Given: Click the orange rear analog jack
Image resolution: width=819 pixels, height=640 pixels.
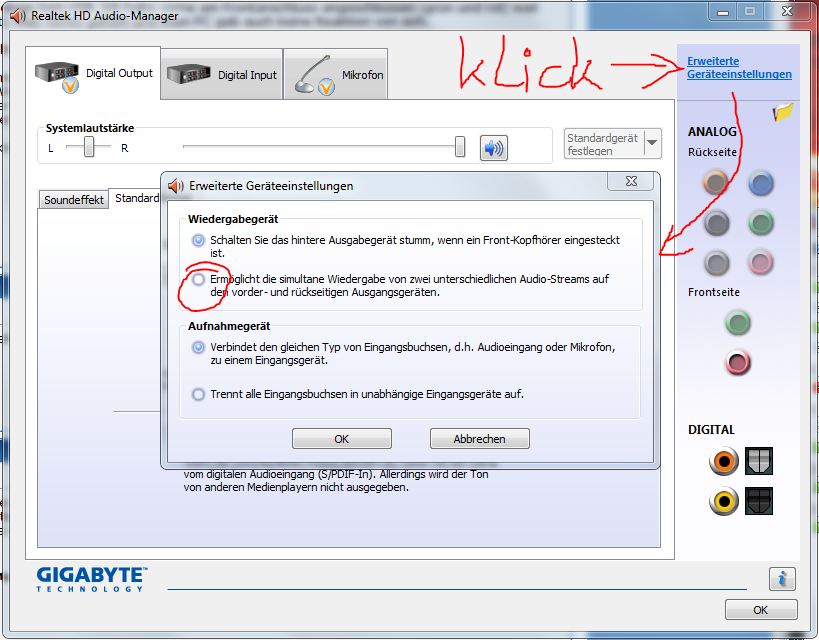Looking at the screenshot, I should 715,182.
